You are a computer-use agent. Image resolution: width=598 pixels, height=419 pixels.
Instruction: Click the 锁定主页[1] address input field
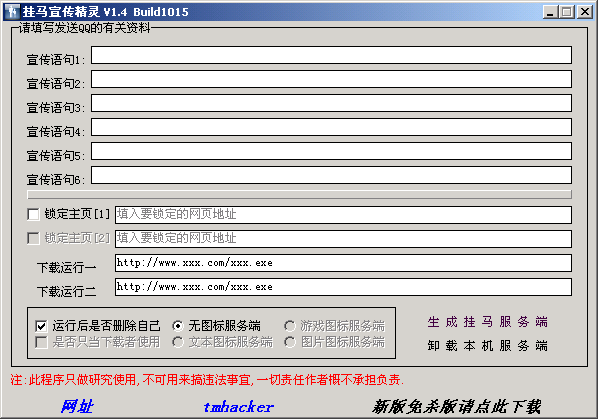pyautogui.click(x=343, y=215)
